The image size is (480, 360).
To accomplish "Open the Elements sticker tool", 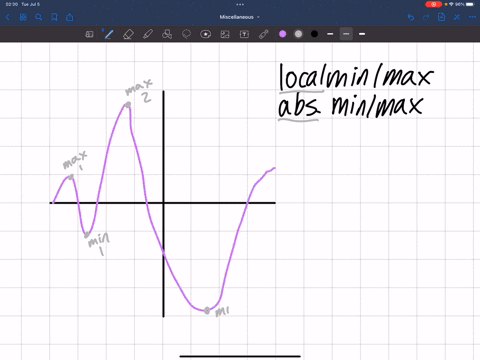I will pyautogui.click(x=206, y=34).
